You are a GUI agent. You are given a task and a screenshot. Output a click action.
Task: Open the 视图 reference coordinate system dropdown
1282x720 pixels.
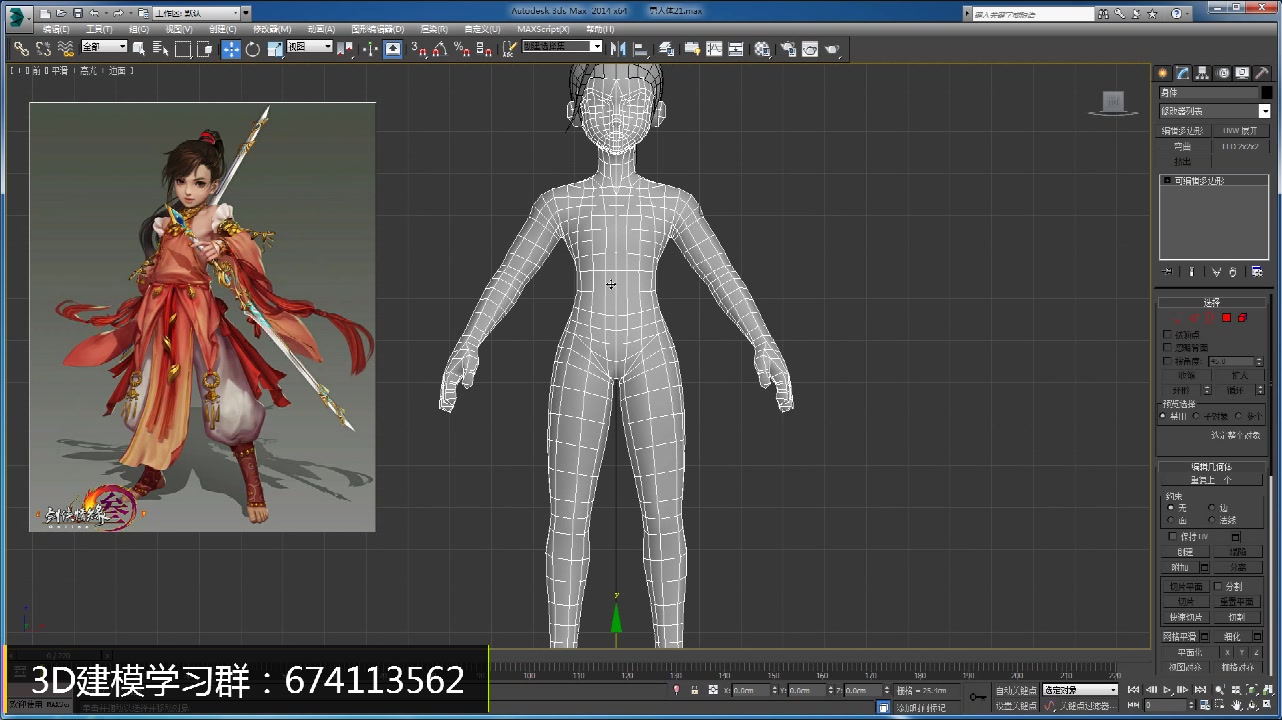[310, 47]
